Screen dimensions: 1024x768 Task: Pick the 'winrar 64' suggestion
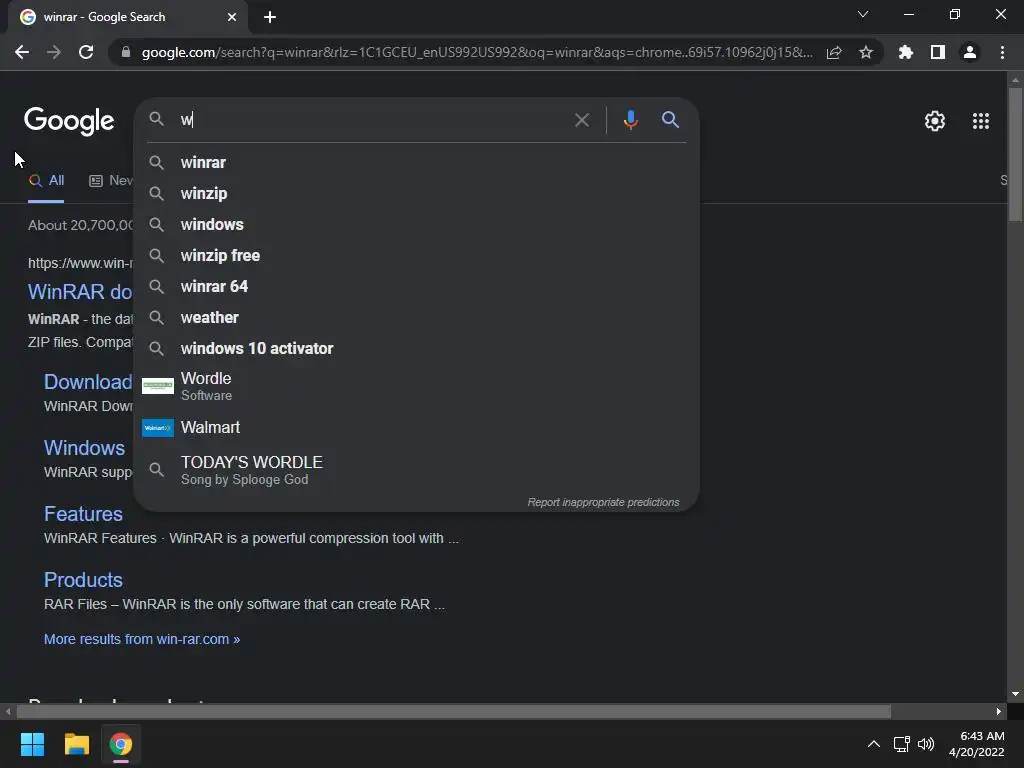pyautogui.click(x=416, y=287)
